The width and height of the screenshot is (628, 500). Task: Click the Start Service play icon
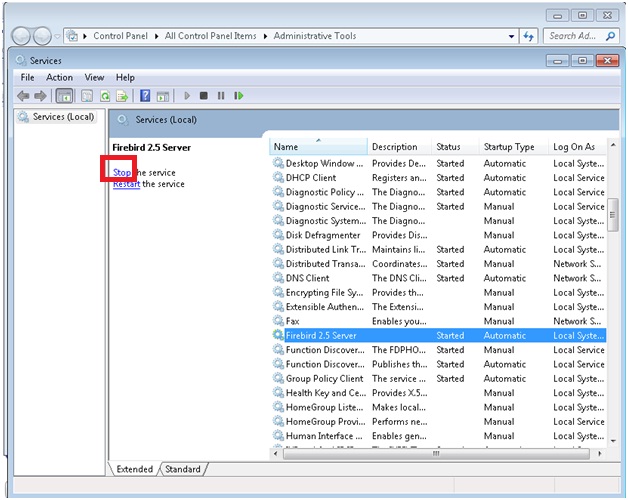(x=187, y=96)
